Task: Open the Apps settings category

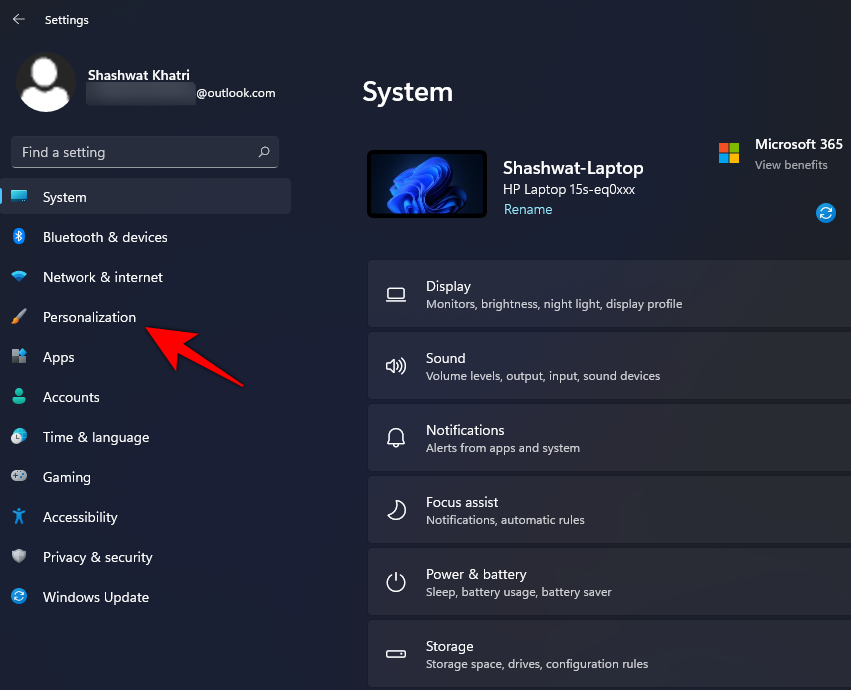Action: [59, 357]
